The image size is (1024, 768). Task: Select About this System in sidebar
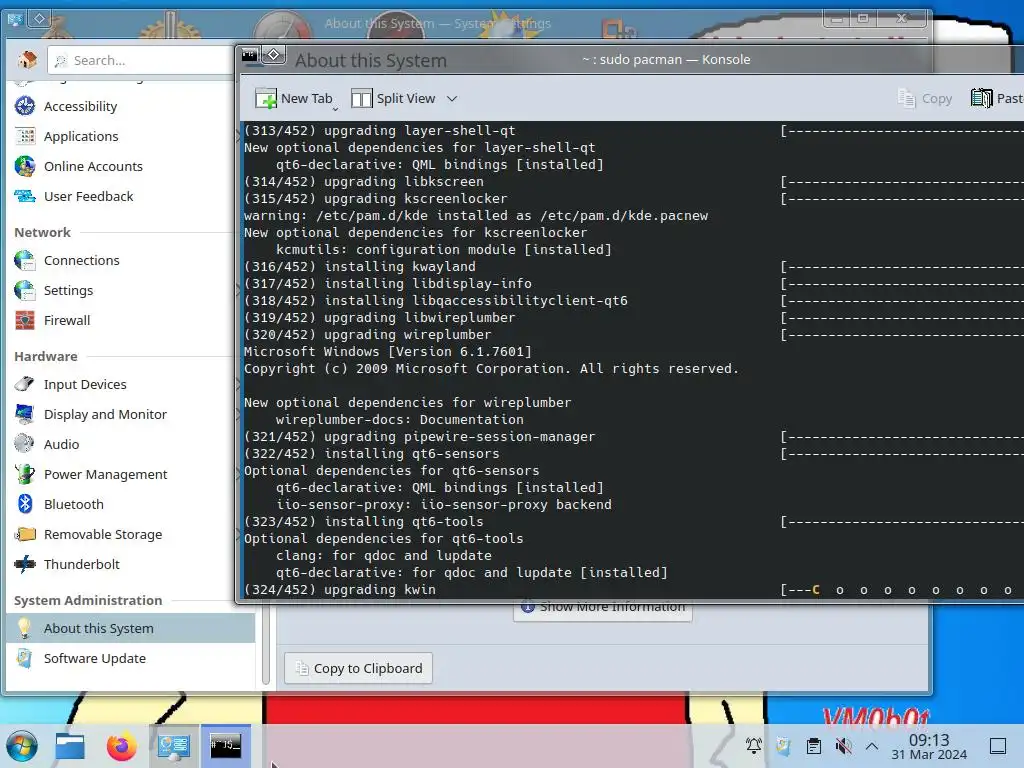131,628
